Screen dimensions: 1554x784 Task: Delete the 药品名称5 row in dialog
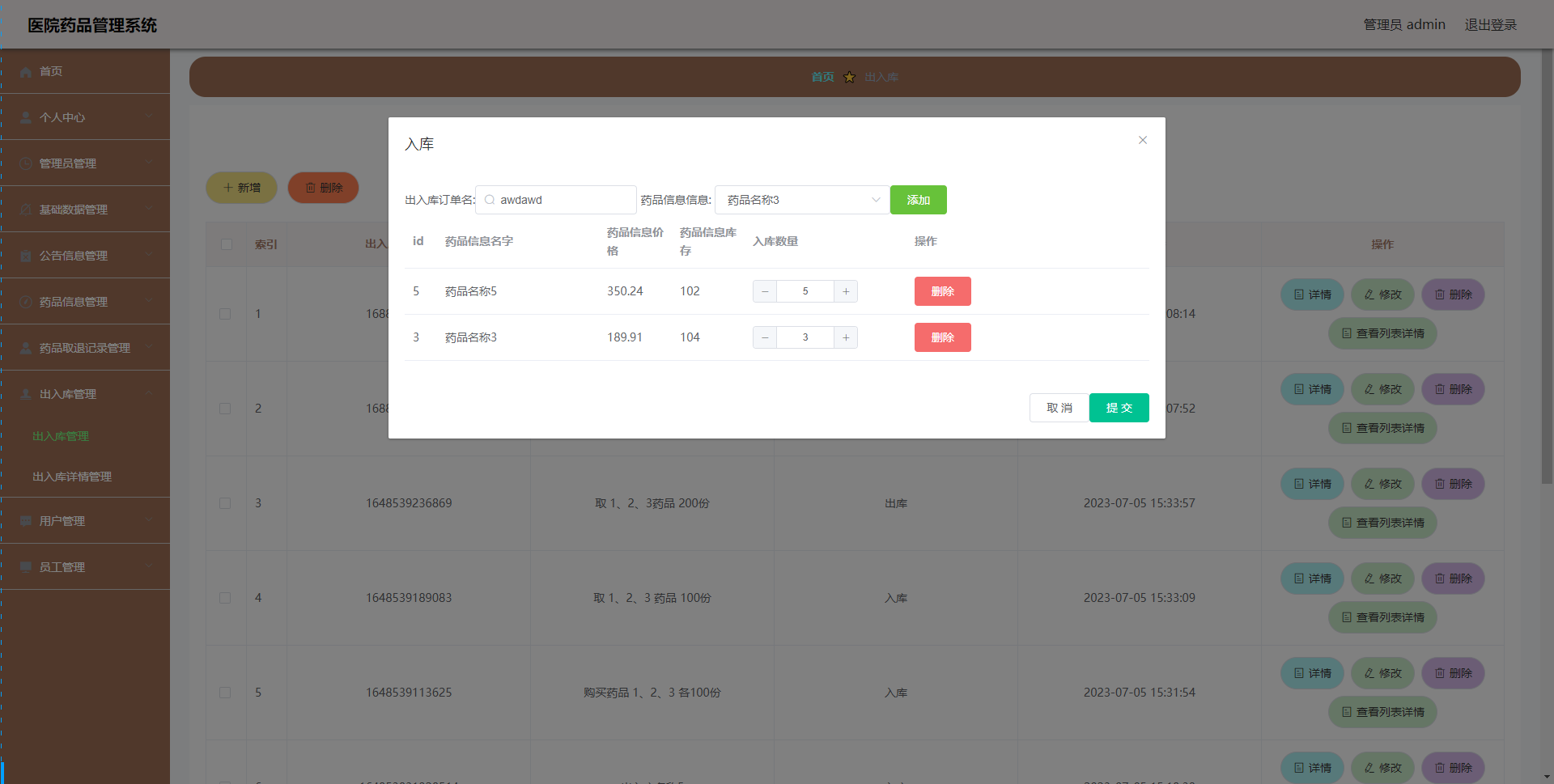tap(943, 291)
